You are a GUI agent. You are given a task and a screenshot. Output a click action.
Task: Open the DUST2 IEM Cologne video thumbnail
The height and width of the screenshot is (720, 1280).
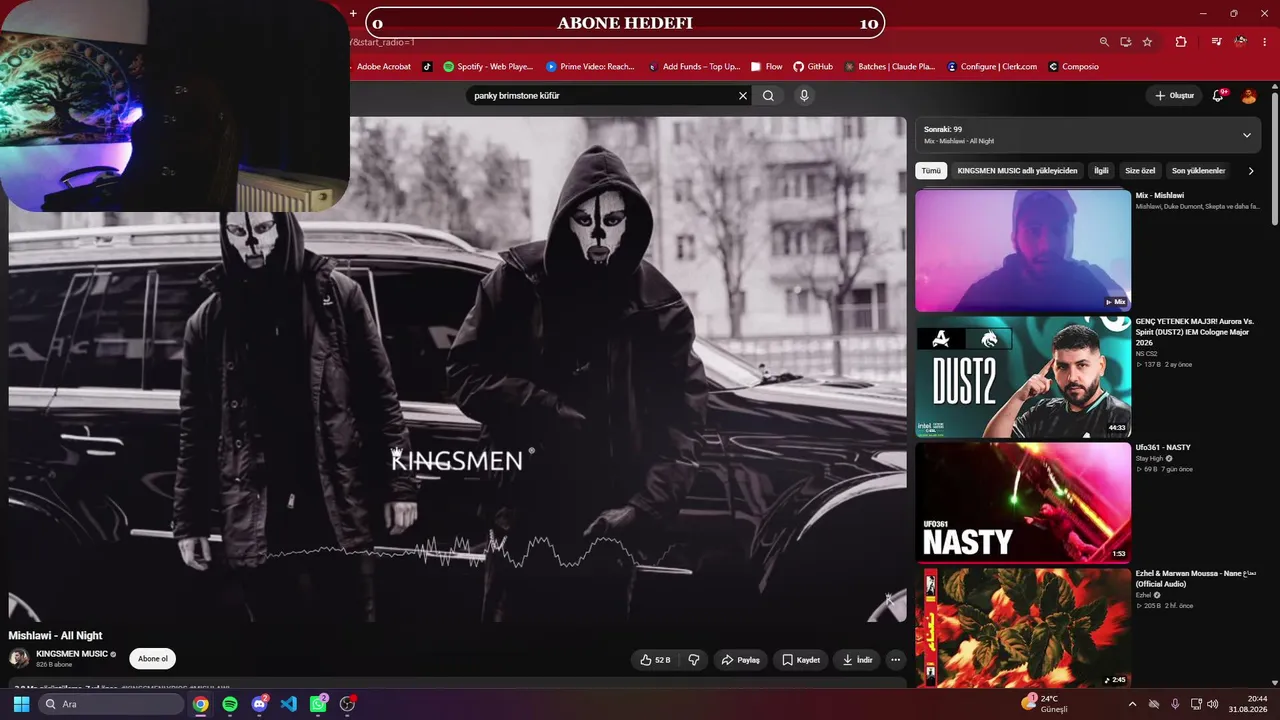click(1023, 377)
